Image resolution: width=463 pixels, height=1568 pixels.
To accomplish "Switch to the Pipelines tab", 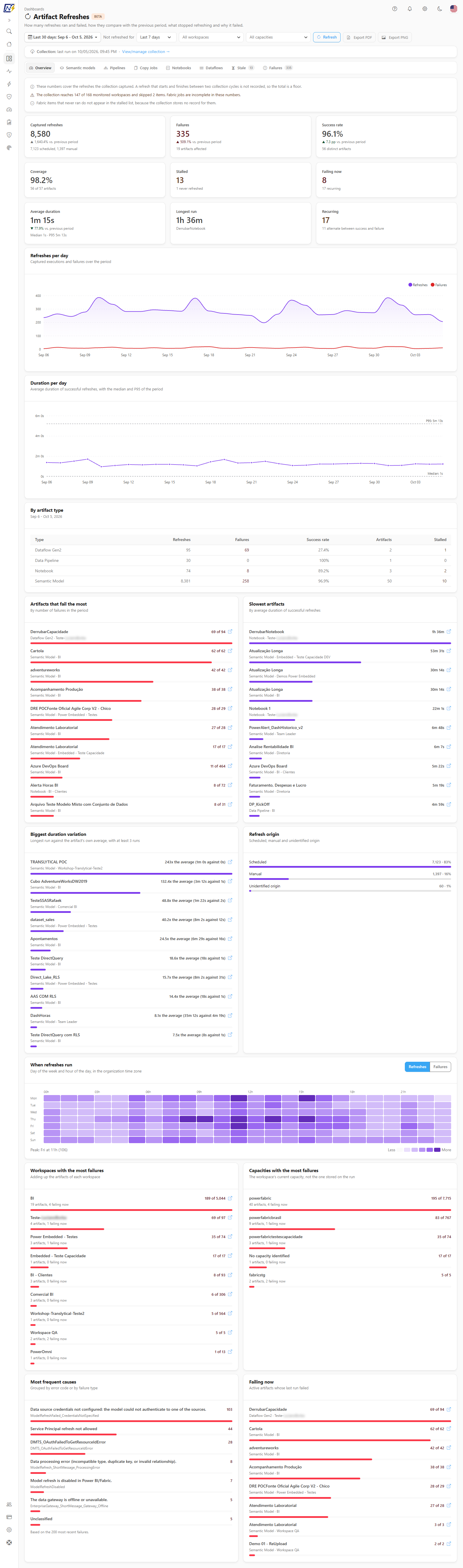I will [x=114, y=68].
